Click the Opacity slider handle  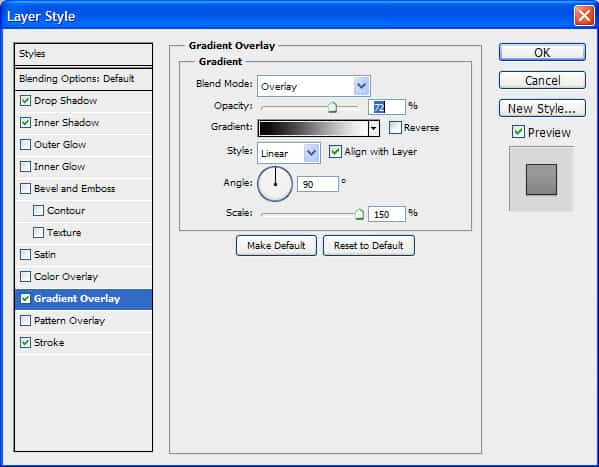click(332, 107)
